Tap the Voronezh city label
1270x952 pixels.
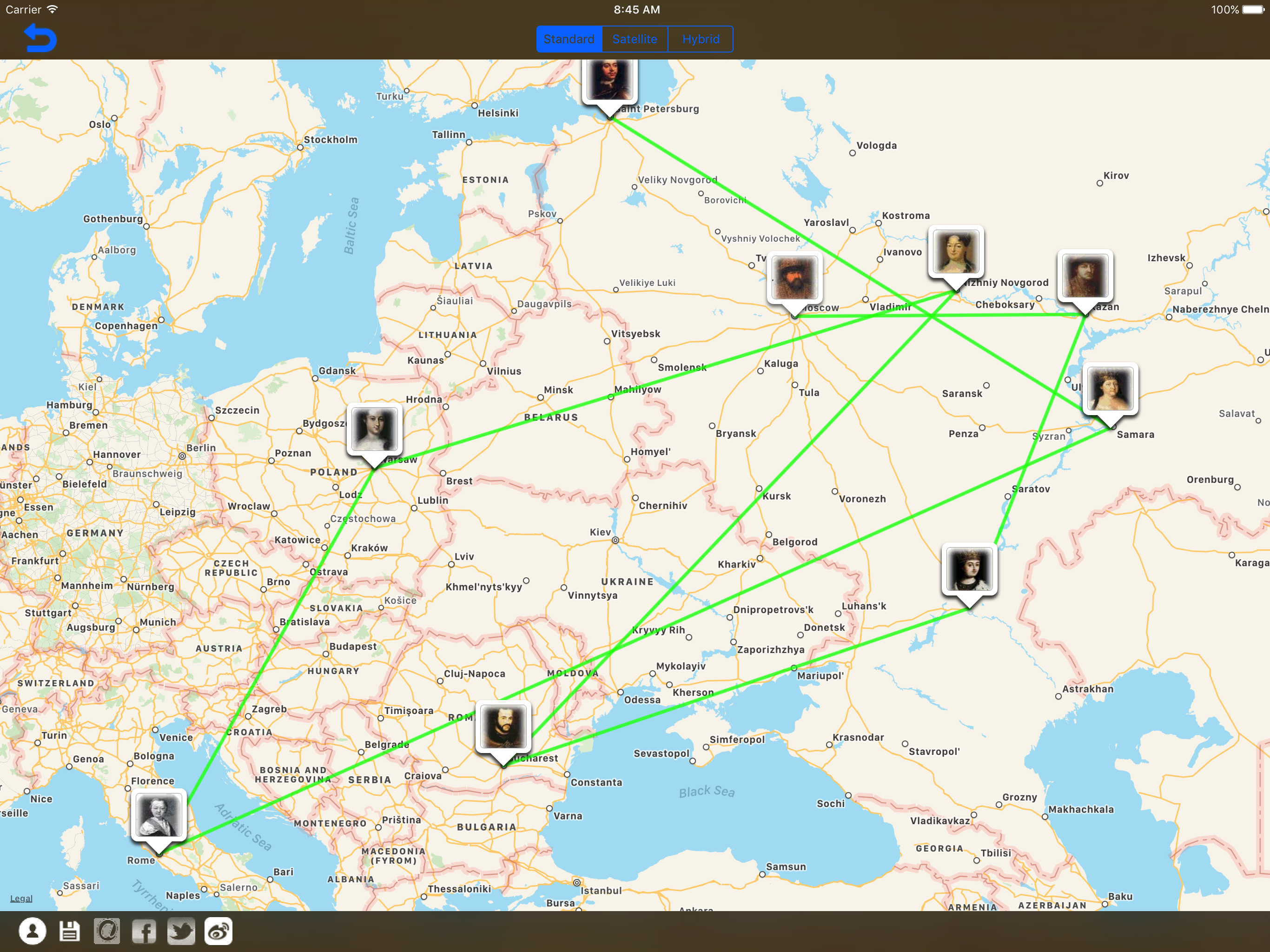[x=862, y=499]
